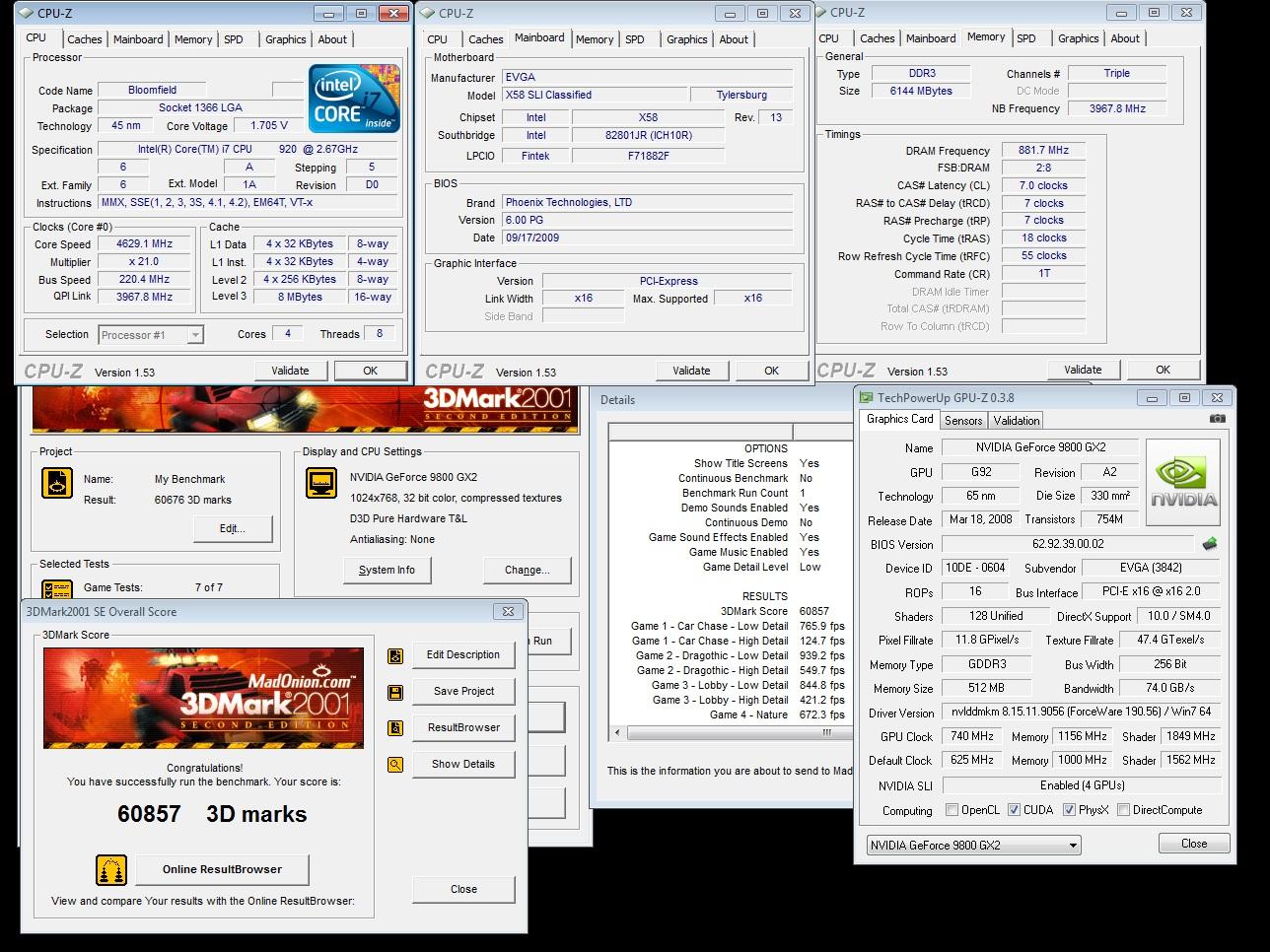Viewport: 1270px width, 952px height.
Task: Click the Bandwidth 74.0 GB/s field
Action: tap(1169, 688)
